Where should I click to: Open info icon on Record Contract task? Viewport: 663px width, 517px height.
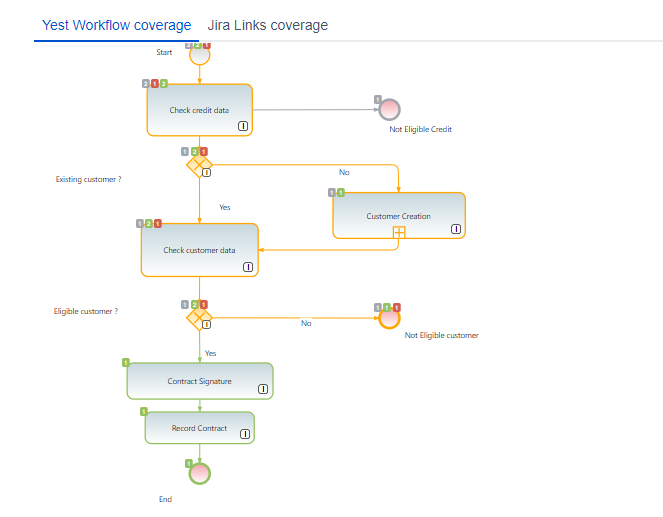[246, 435]
